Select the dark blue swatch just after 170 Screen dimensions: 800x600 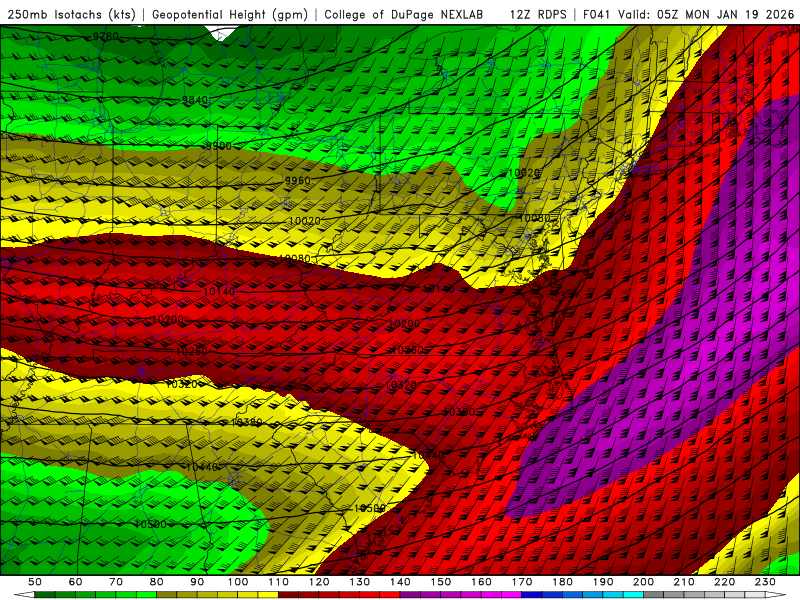click(x=532, y=595)
